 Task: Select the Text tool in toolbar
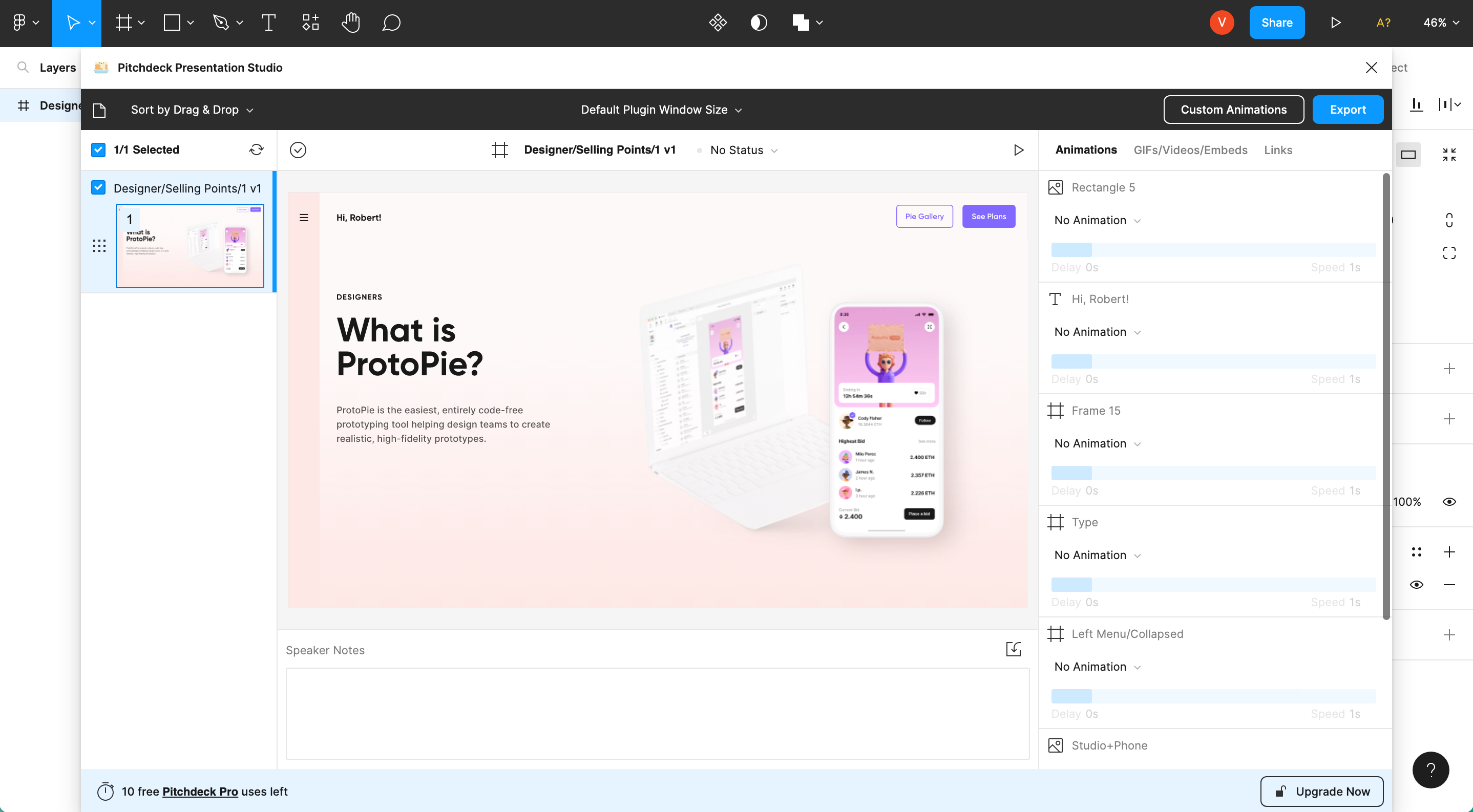click(x=268, y=23)
